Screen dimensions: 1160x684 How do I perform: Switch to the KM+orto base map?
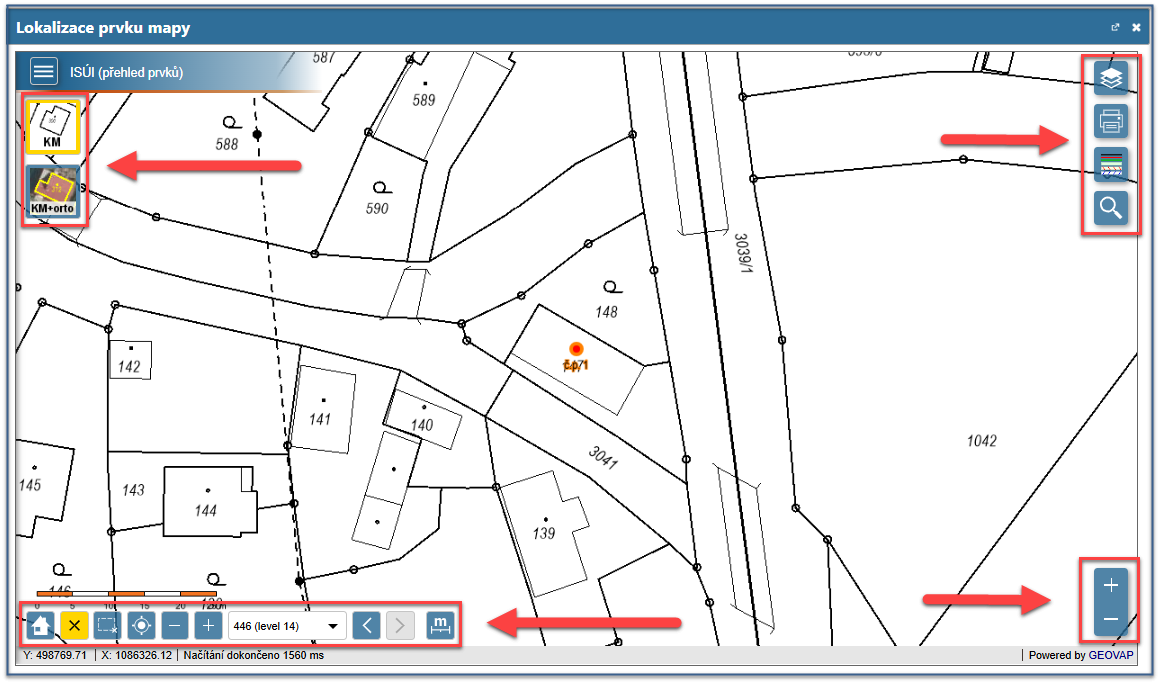point(52,192)
